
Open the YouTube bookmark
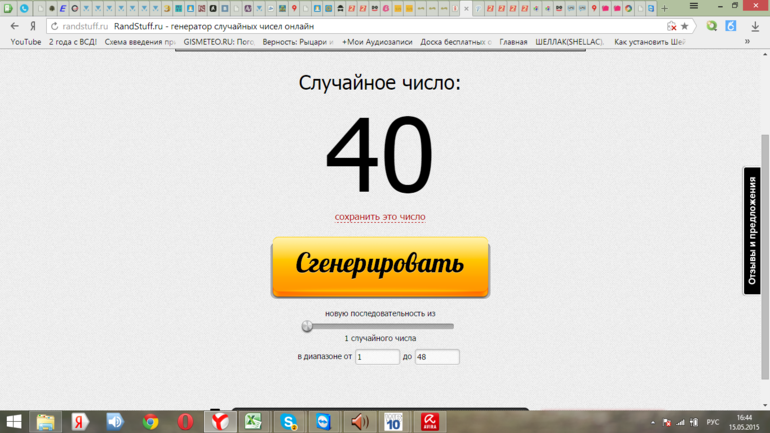click(26, 42)
